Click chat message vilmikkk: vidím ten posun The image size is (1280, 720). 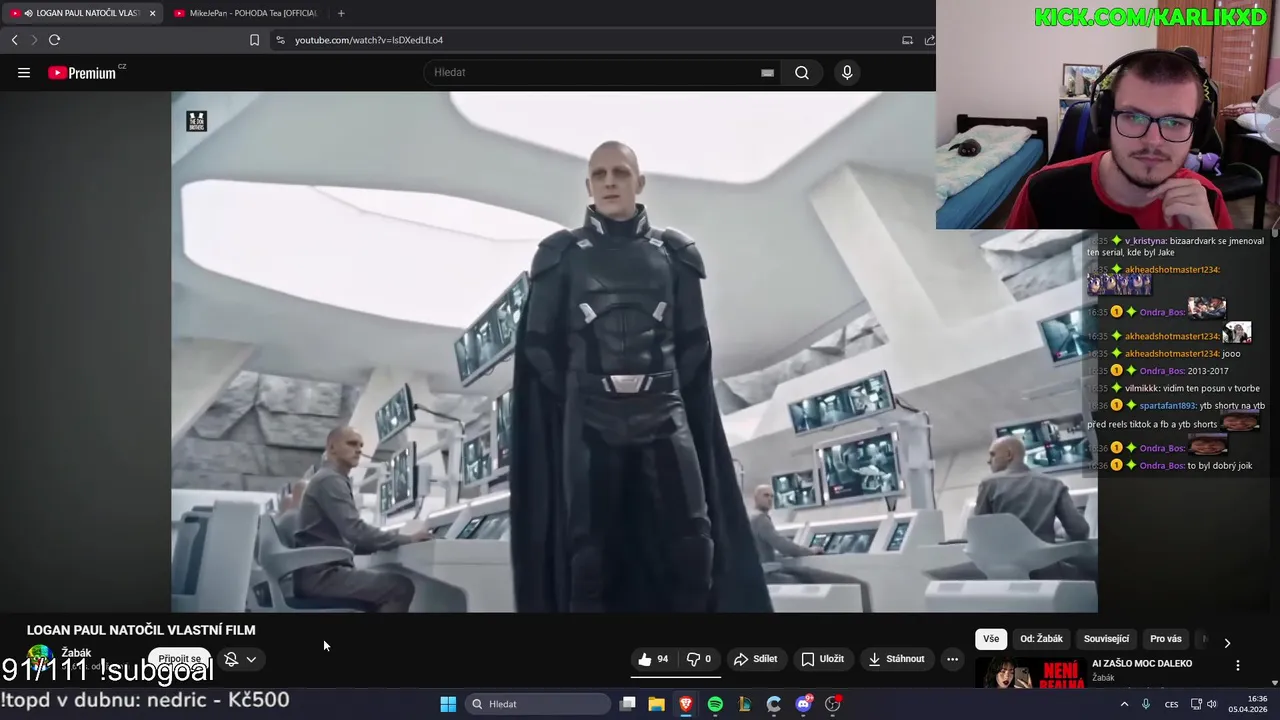[1192, 388]
